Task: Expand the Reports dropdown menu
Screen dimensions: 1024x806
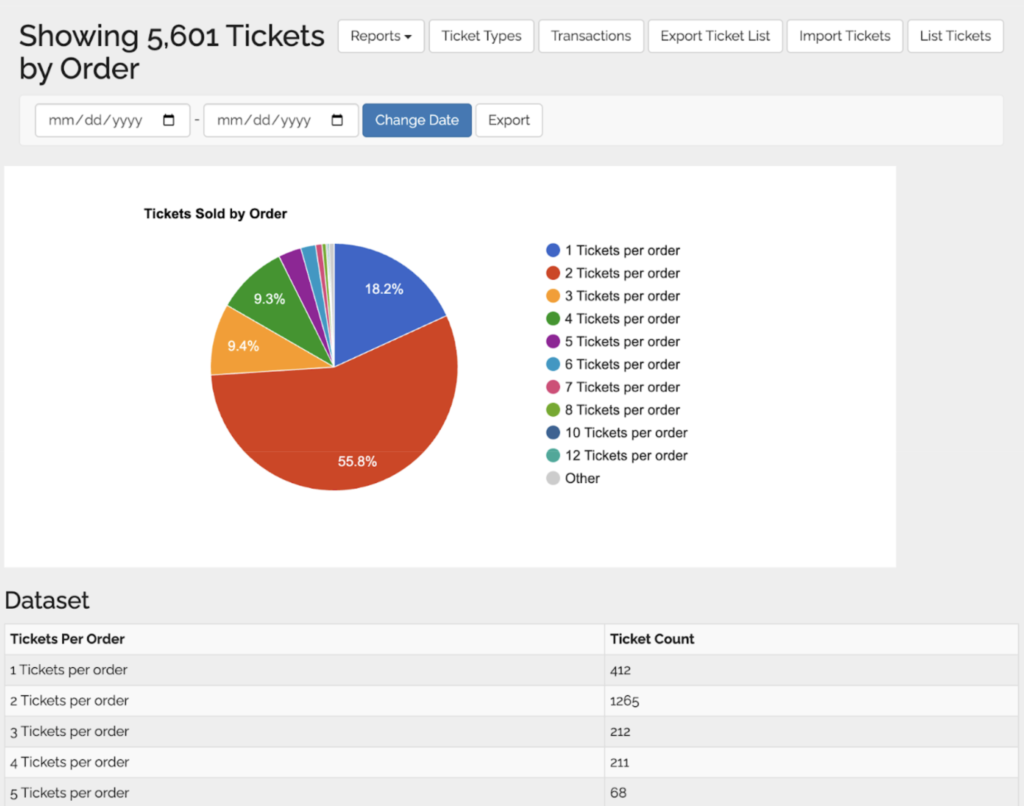Action: pos(381,36)
